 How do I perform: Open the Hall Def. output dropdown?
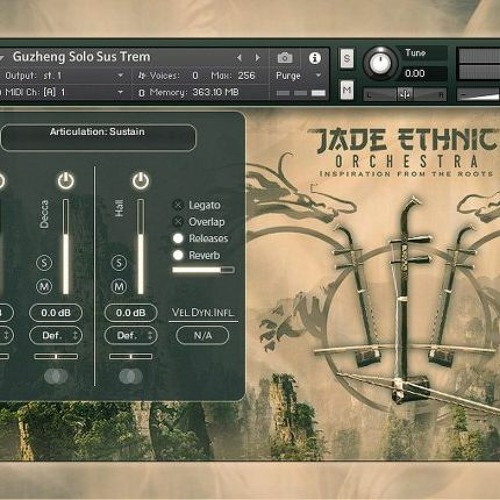(131, 335)
